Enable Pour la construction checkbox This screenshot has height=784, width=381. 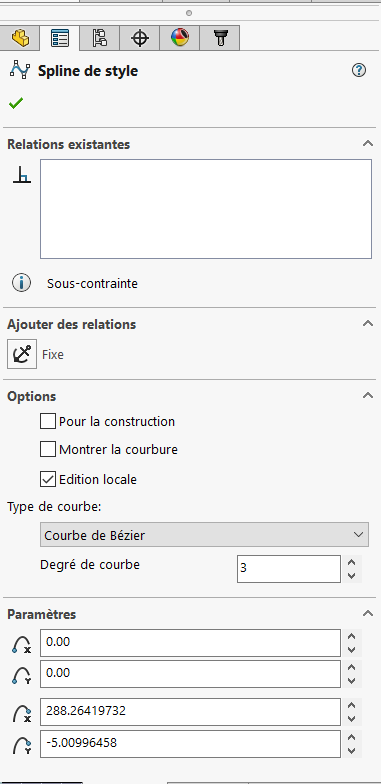coord(48,422)
